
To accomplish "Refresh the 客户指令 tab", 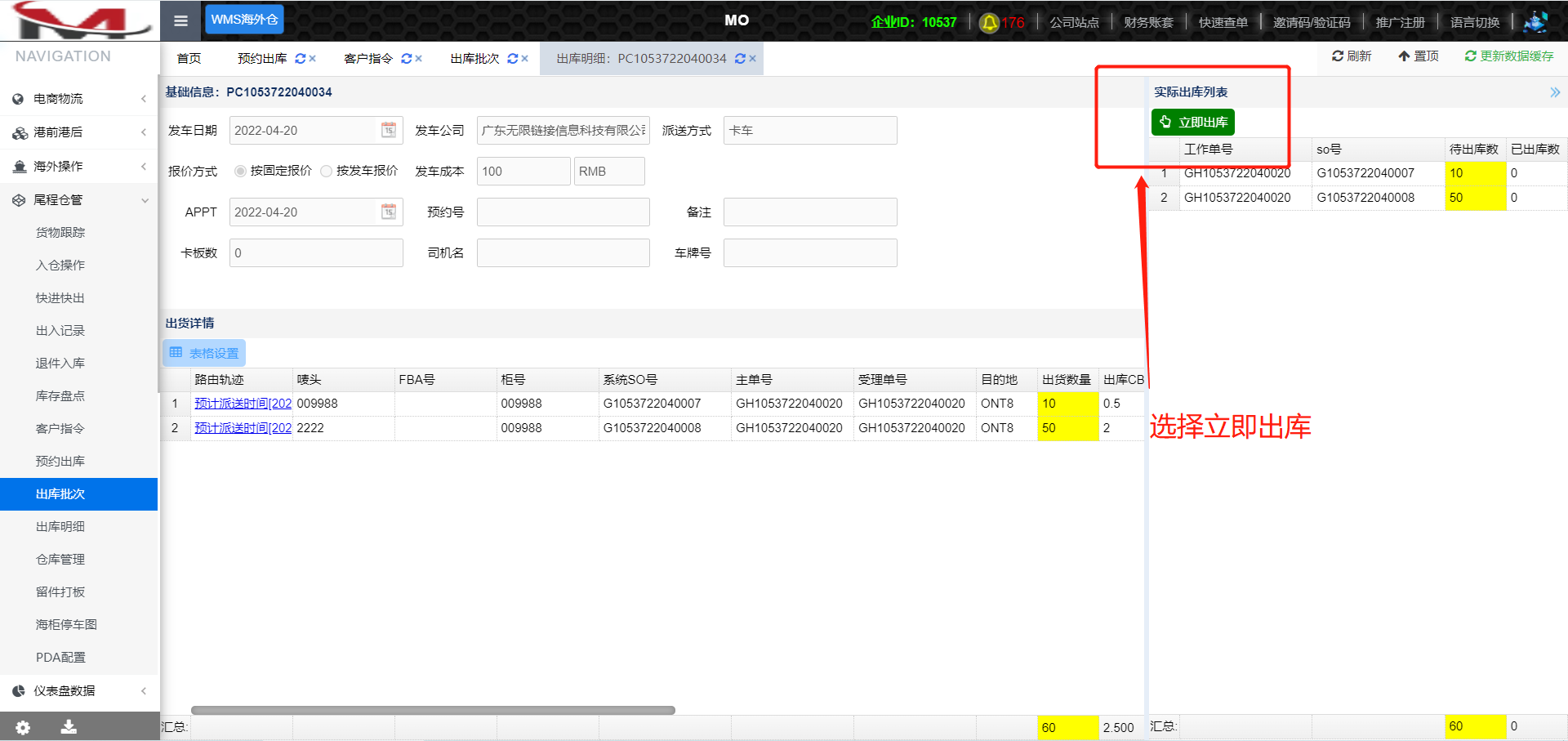I will [407, 59].
